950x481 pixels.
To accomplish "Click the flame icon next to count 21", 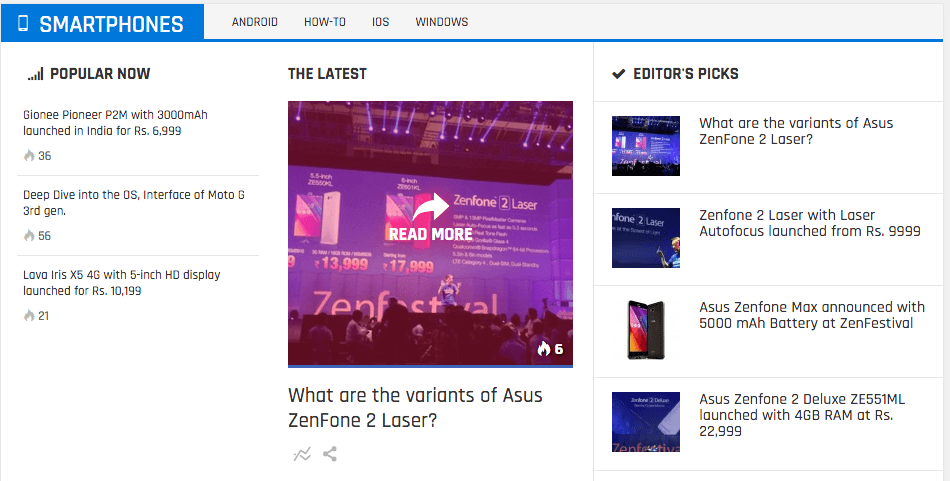I will tap(29, 316).
